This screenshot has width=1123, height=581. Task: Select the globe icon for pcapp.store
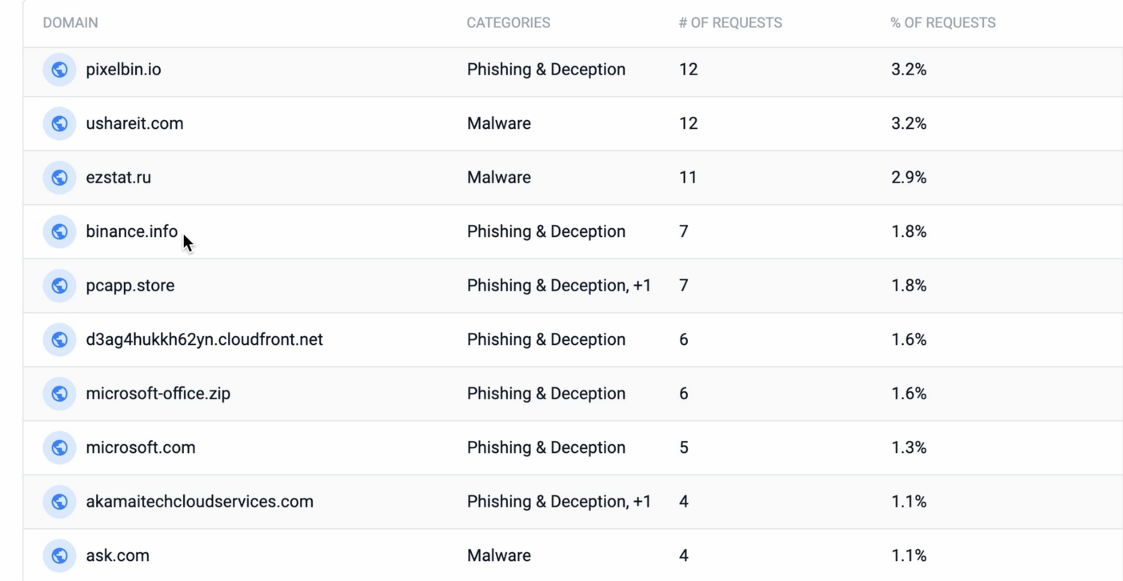pyautogui.click(x=59, y=285)
